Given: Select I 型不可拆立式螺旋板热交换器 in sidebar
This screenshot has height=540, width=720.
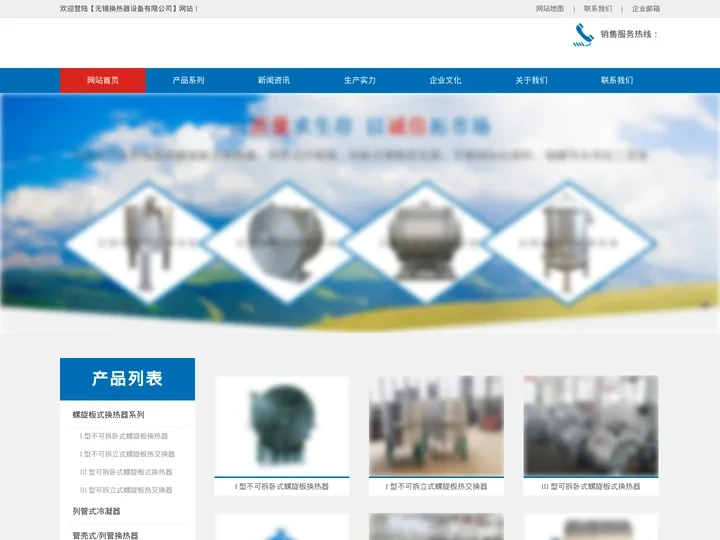Looking at the screenshot, I should click(127, 454).
